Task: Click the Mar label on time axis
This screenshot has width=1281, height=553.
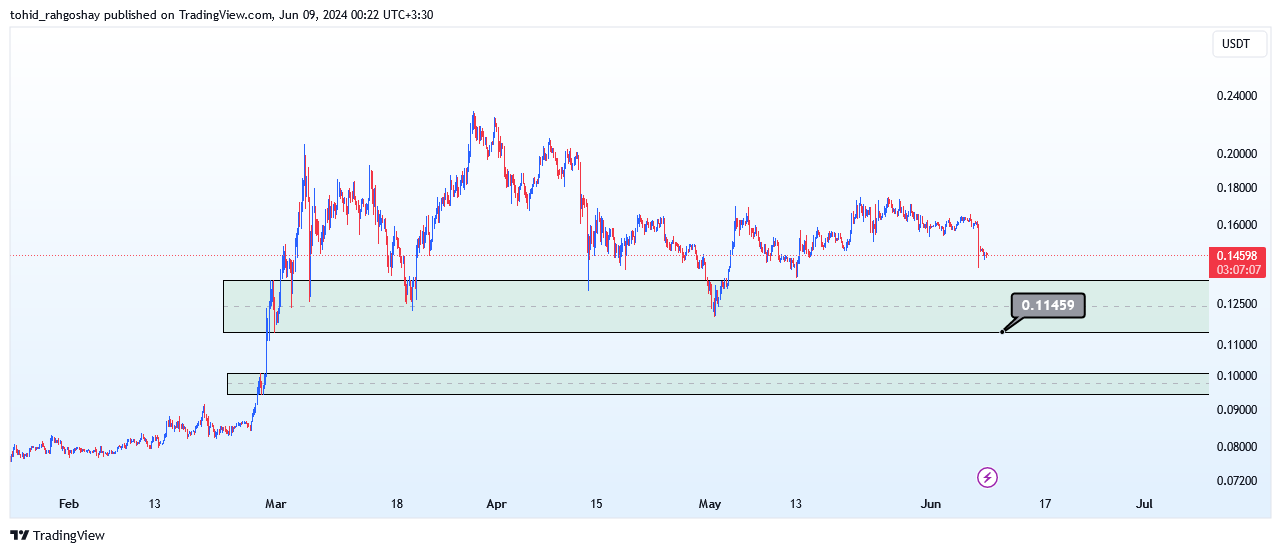Action: coord(277,505)
